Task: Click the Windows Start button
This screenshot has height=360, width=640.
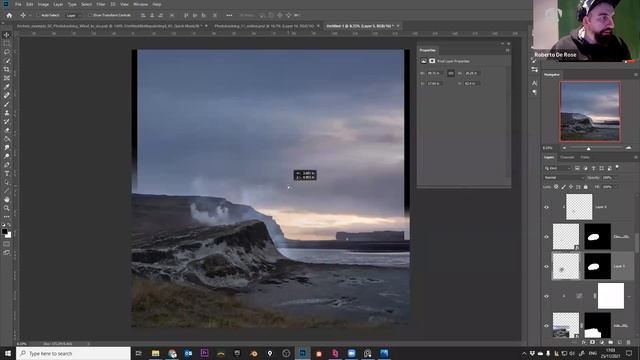Action: [x=8, y=353]
